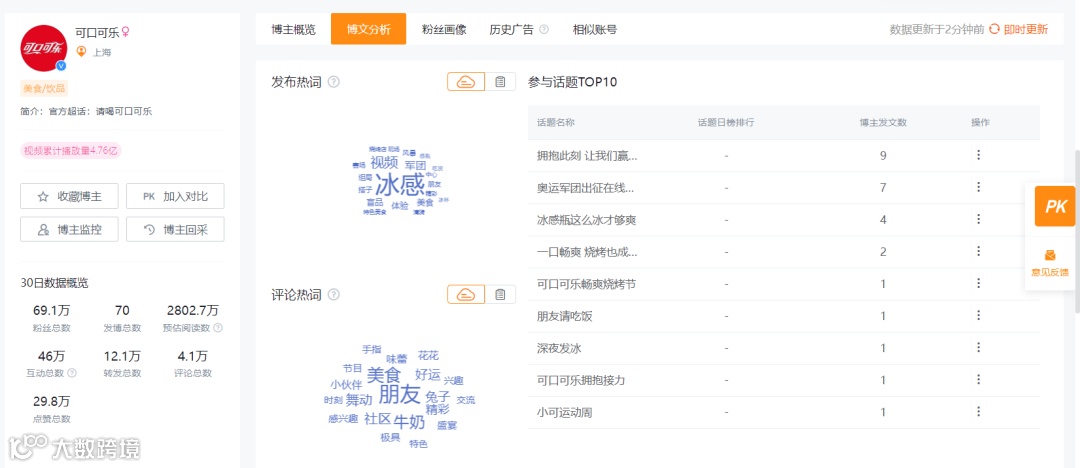Open the 历史广告 tab

511,30
